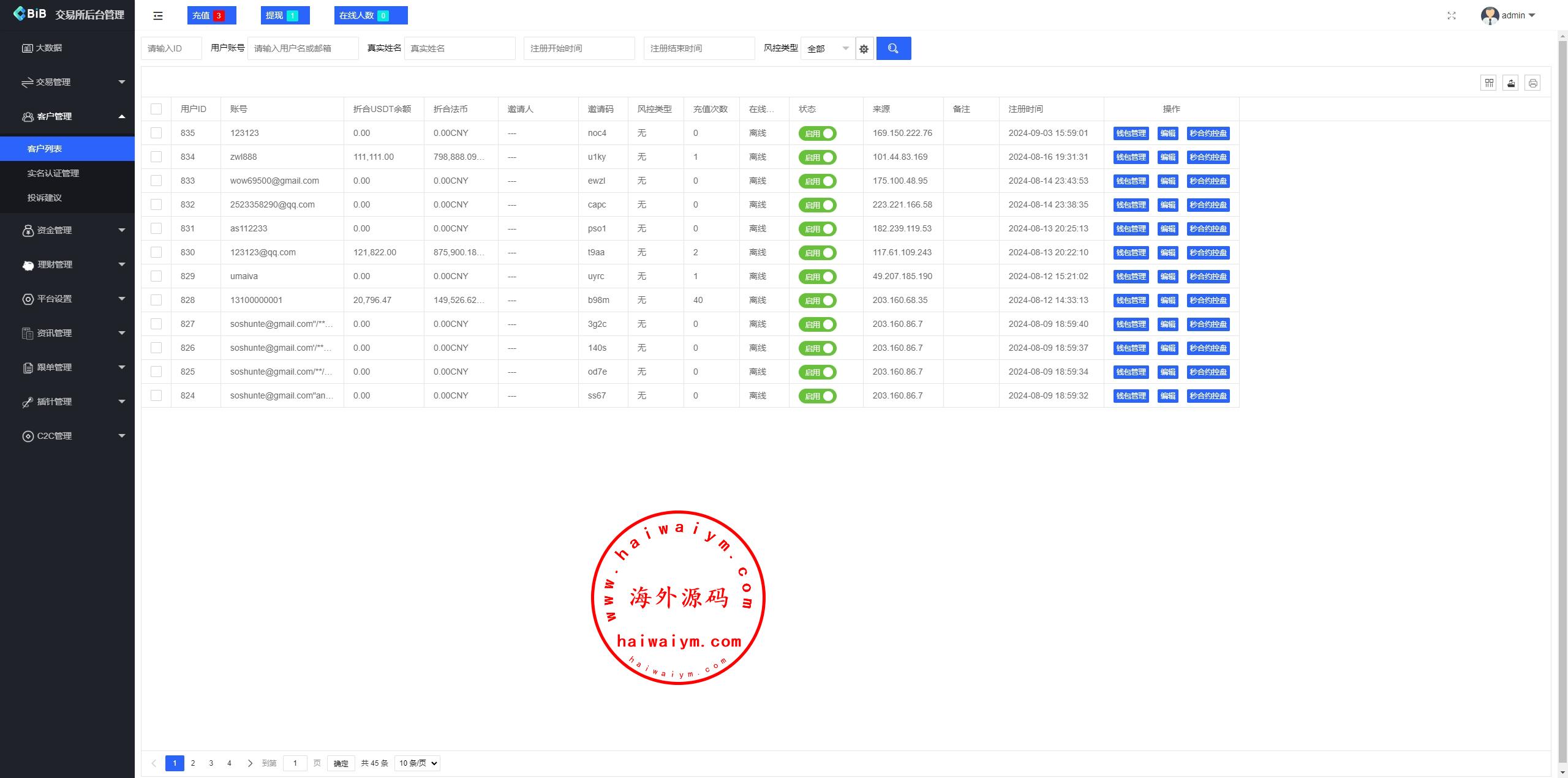Click the 真实姓名 input field
The width and height of the screenshot is (1568, 778).
click(x=459, y=48)
